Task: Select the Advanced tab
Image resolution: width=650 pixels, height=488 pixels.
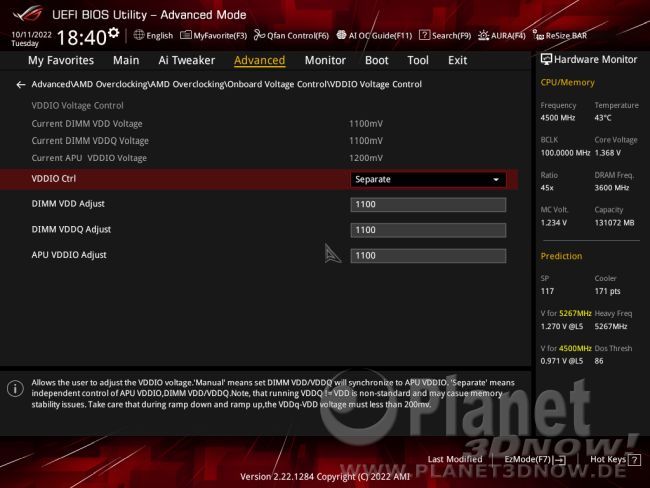Action: [260, 61]
